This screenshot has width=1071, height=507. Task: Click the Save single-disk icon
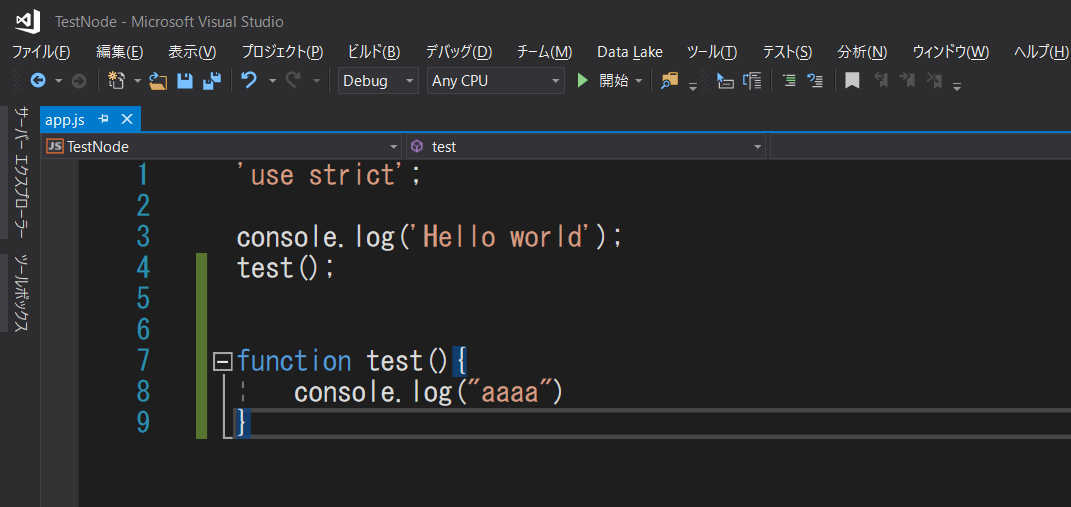coord(184,81)
